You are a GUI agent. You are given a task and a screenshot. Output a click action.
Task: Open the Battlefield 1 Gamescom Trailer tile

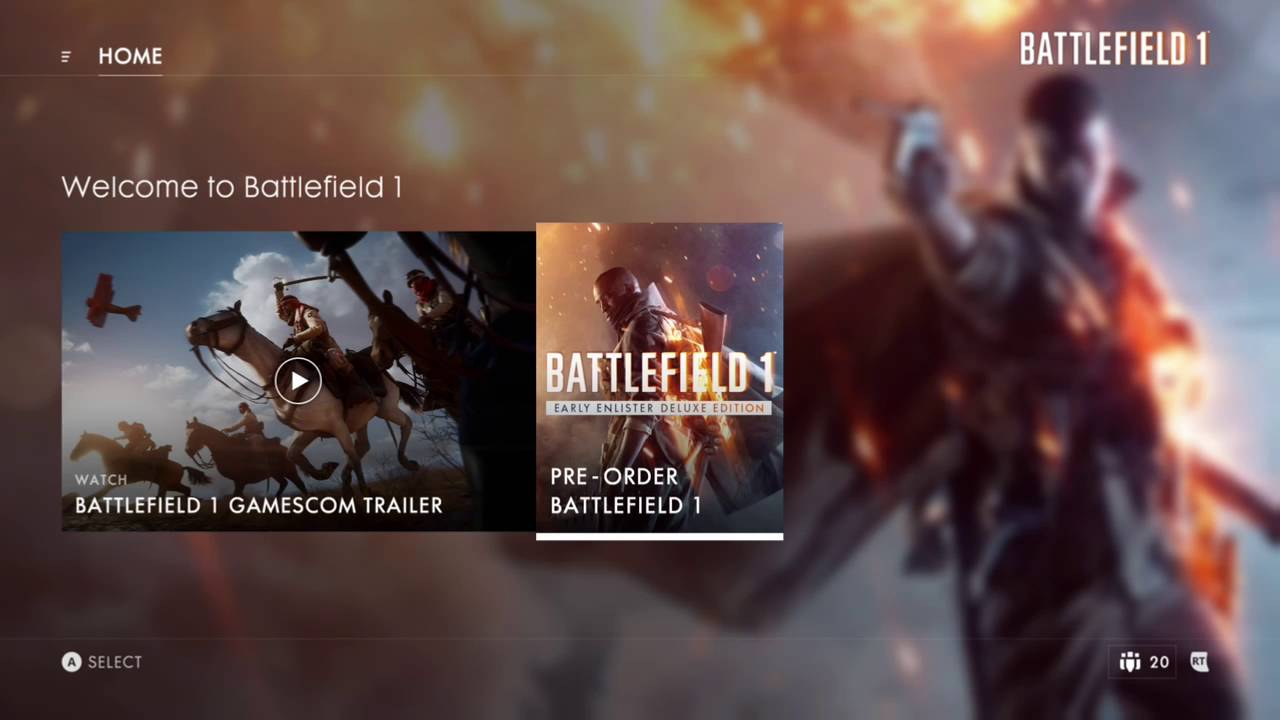click(x=298, y=381)
